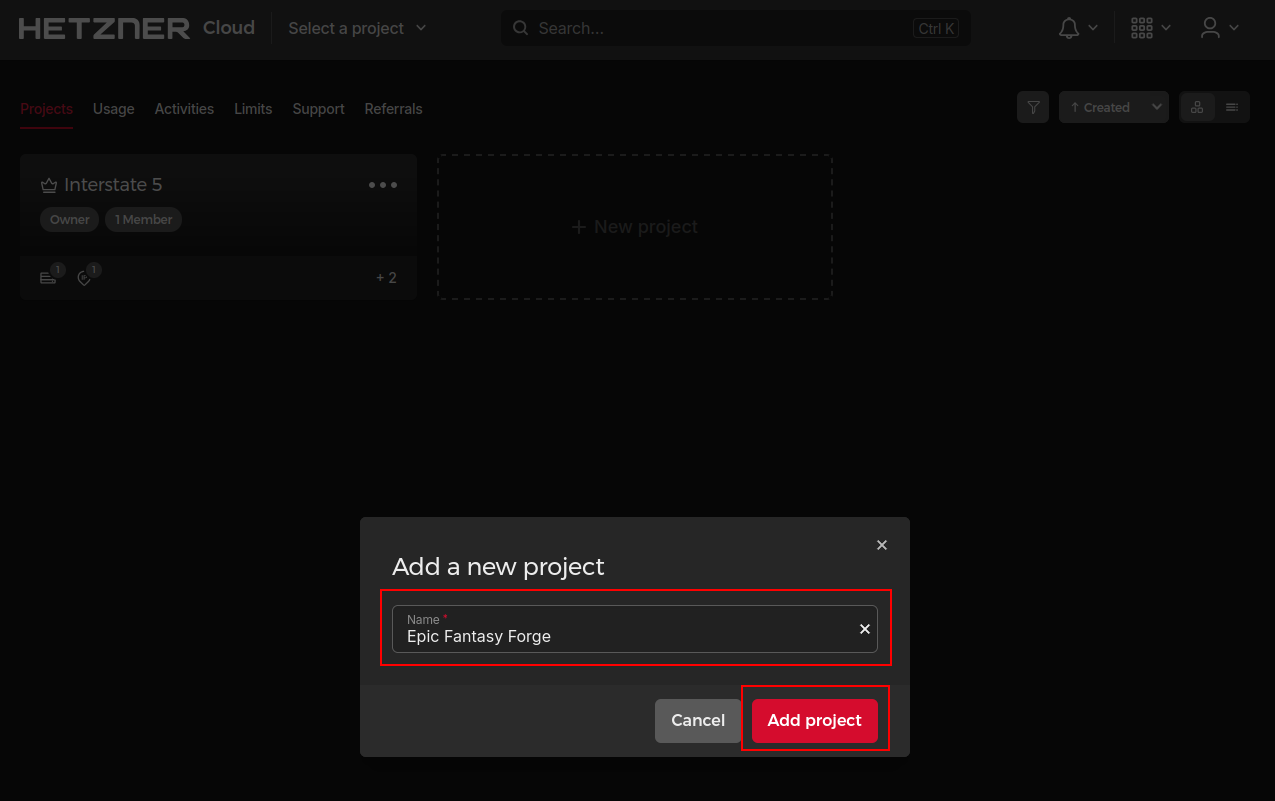Screen dimensions: 1275x801
Task: Clear the Name field with the X icon
Action: point(865,629)
